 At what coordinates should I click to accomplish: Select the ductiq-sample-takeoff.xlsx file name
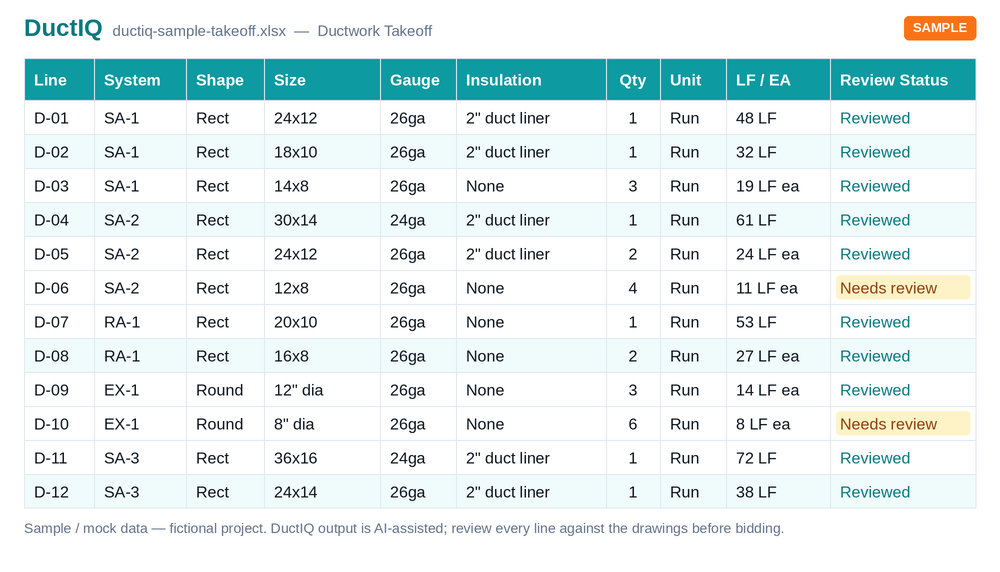click(199, 31)
